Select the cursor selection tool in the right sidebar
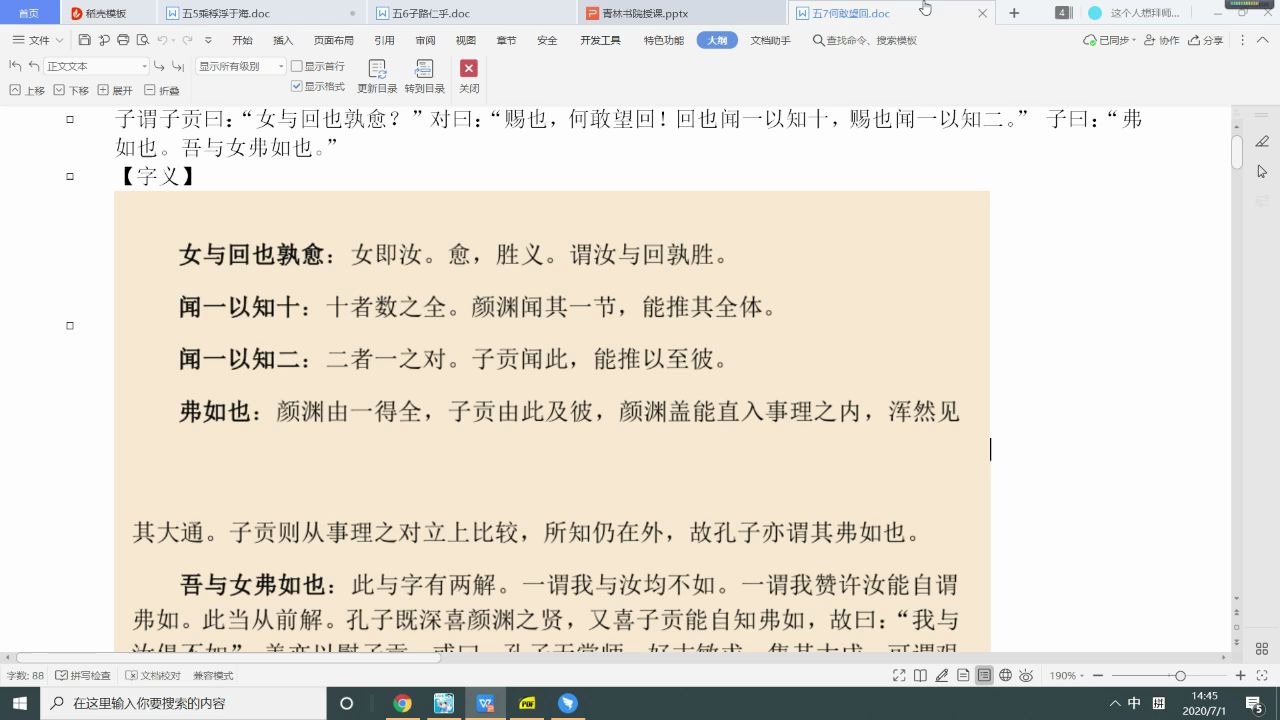 point(1262,172)
